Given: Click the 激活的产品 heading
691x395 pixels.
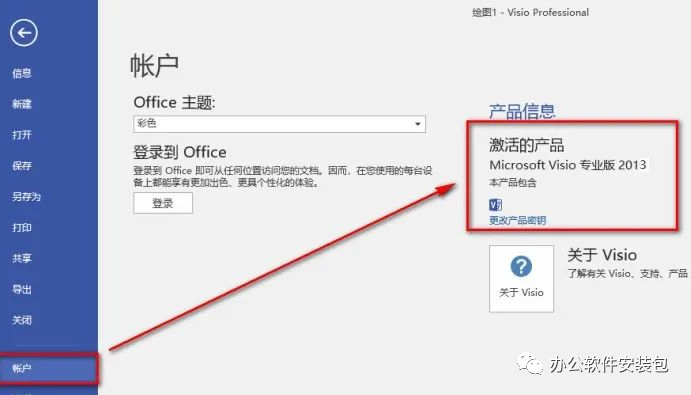Looking at the screenshot, I should [x=527, y=145].
